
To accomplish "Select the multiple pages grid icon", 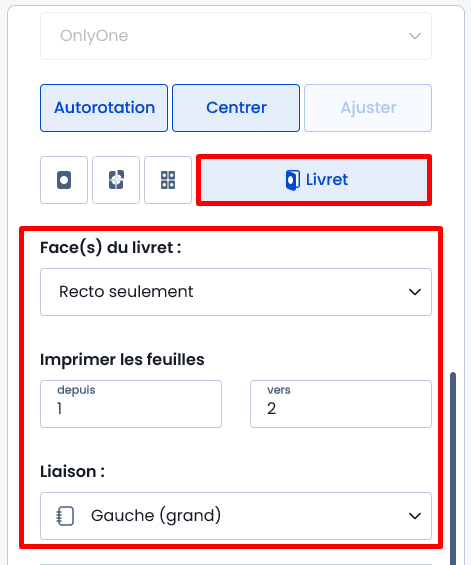I will 168,180.
